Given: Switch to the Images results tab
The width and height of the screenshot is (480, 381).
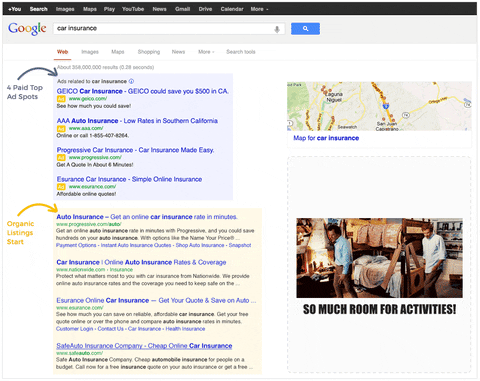Looking at the screenshot, I should [90, 52].
